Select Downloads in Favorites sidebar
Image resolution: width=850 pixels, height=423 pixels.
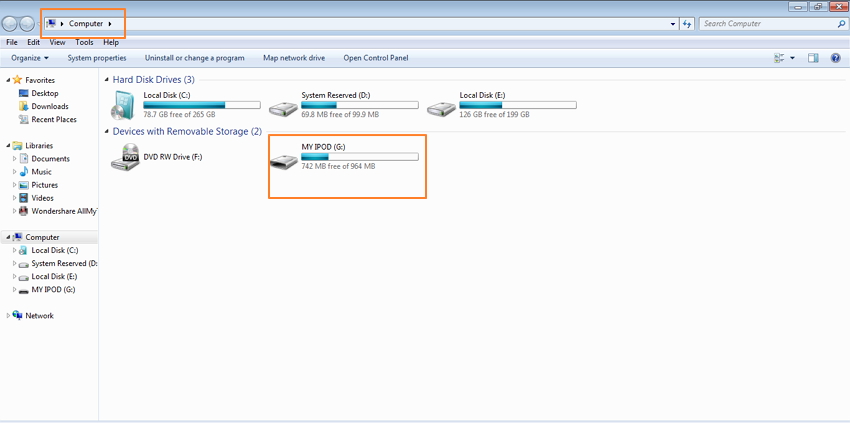point(49,106)
